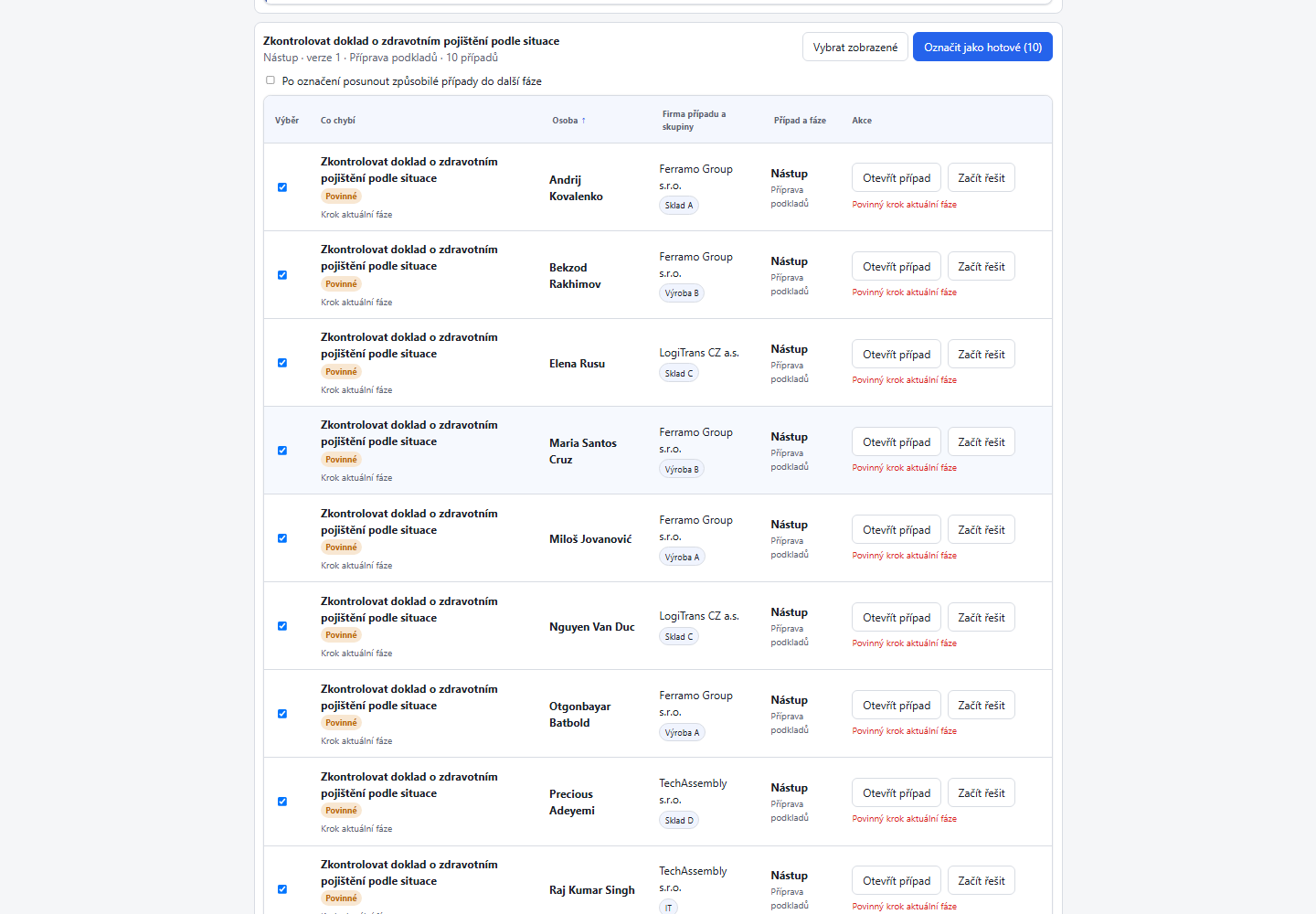The height and width of the screenshot is (914, 1316).
Task: Open the case for Nguyen Van Duc
Action: pyautogui.click(x=897, y=617)
